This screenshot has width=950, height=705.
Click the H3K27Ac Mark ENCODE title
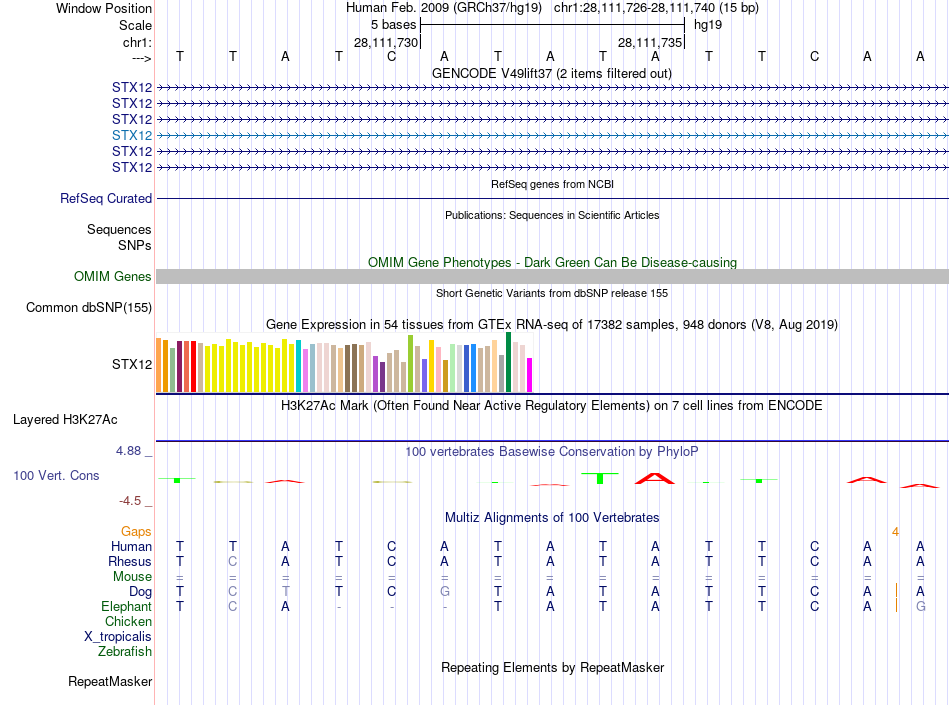(551, 405)
